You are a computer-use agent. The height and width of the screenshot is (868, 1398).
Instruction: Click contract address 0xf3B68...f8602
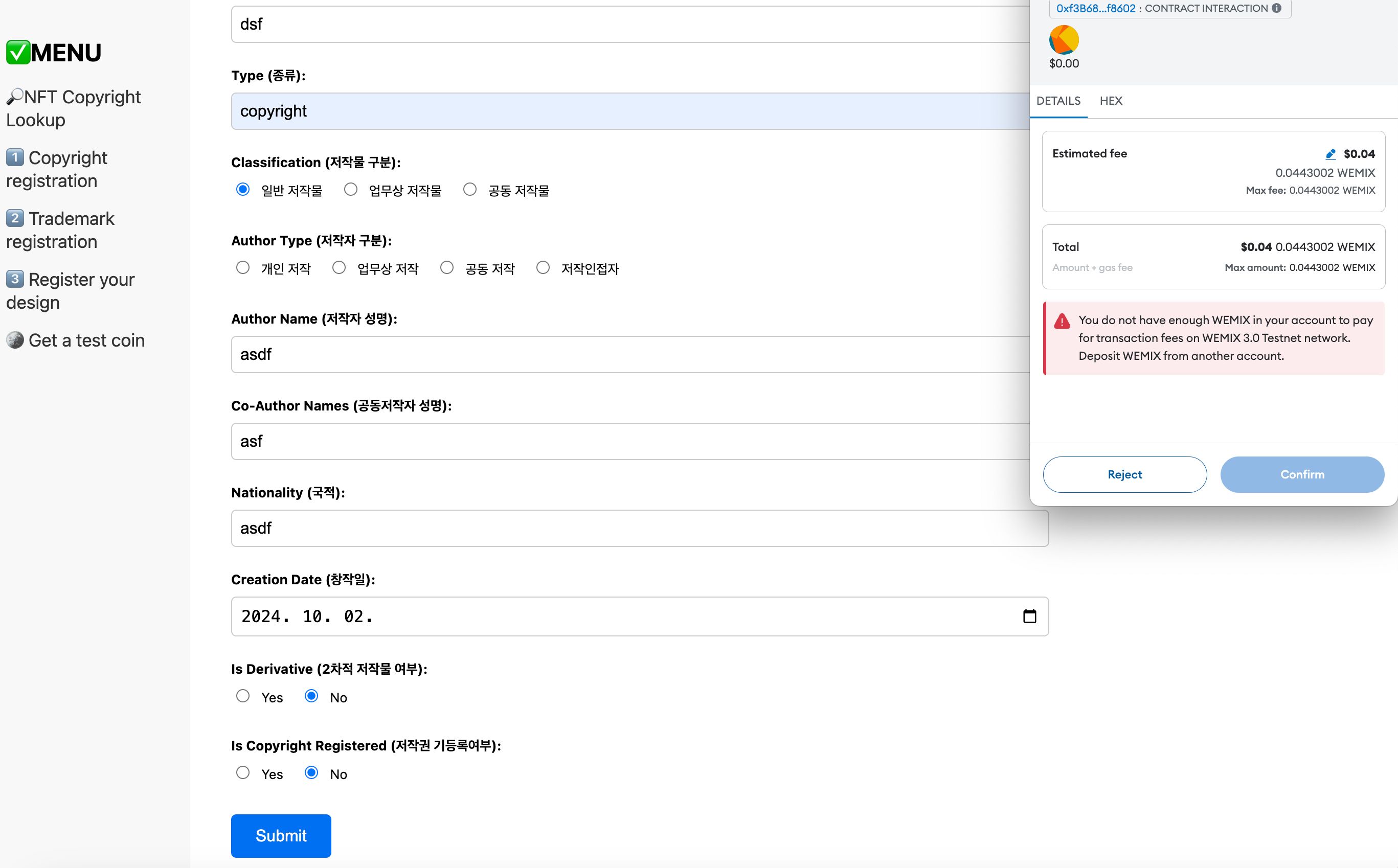pos(1095,8)
